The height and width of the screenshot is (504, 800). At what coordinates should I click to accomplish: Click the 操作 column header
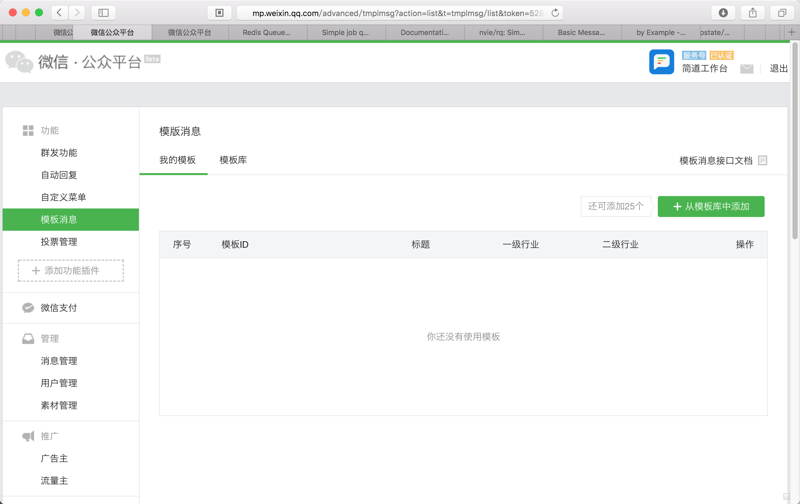pos(745,244)
